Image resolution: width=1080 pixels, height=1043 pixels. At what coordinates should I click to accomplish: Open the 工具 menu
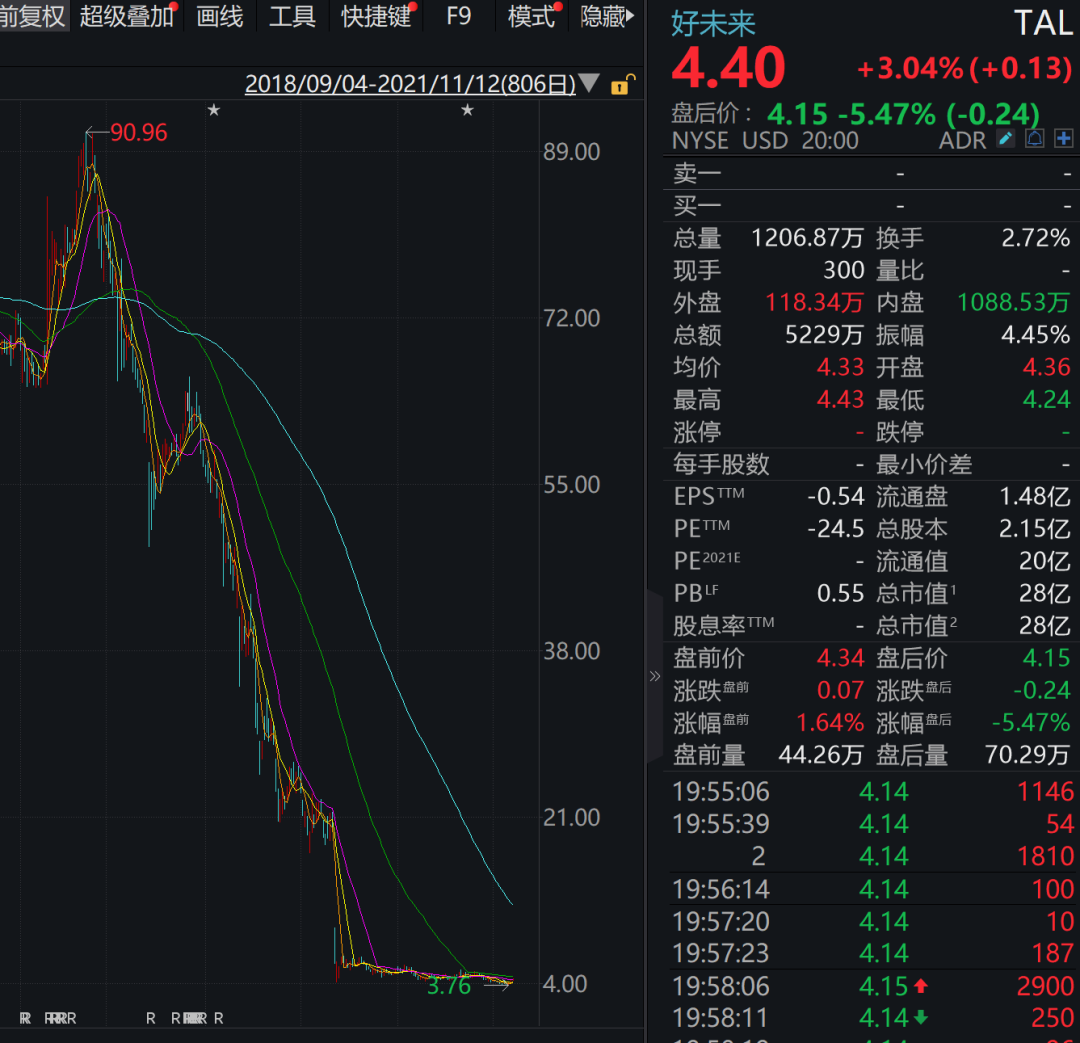coord(292,16)
